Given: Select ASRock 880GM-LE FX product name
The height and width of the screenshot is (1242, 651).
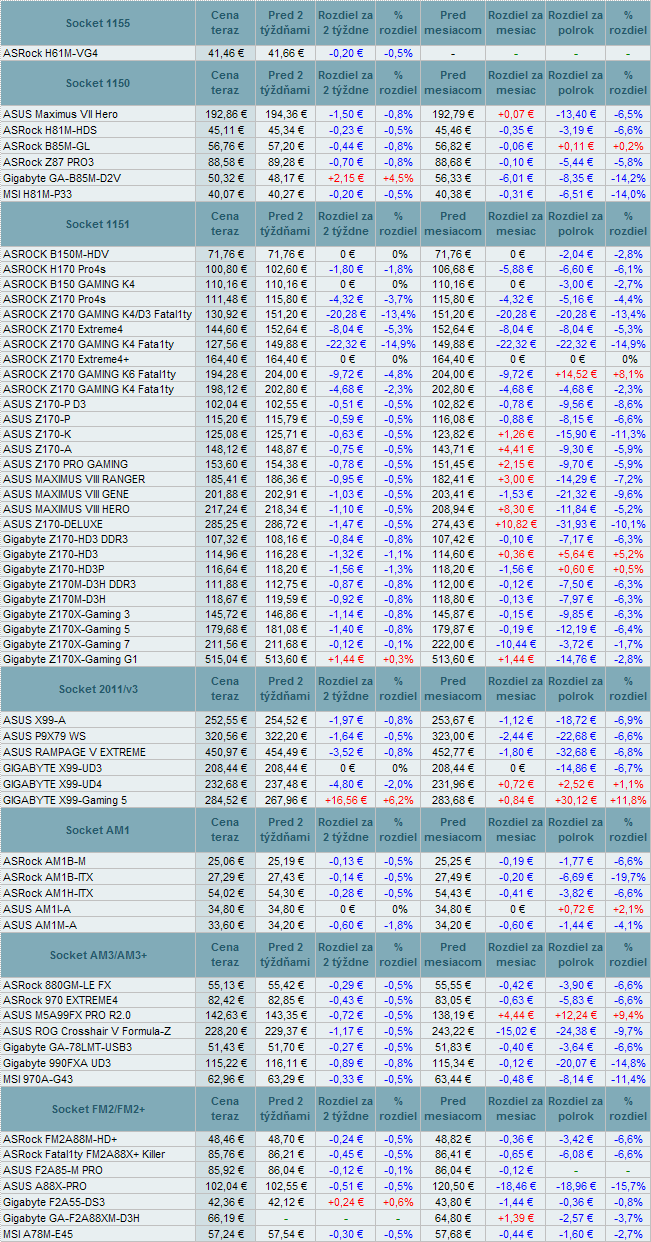Looking at the screenshot, I should (57, 985).
